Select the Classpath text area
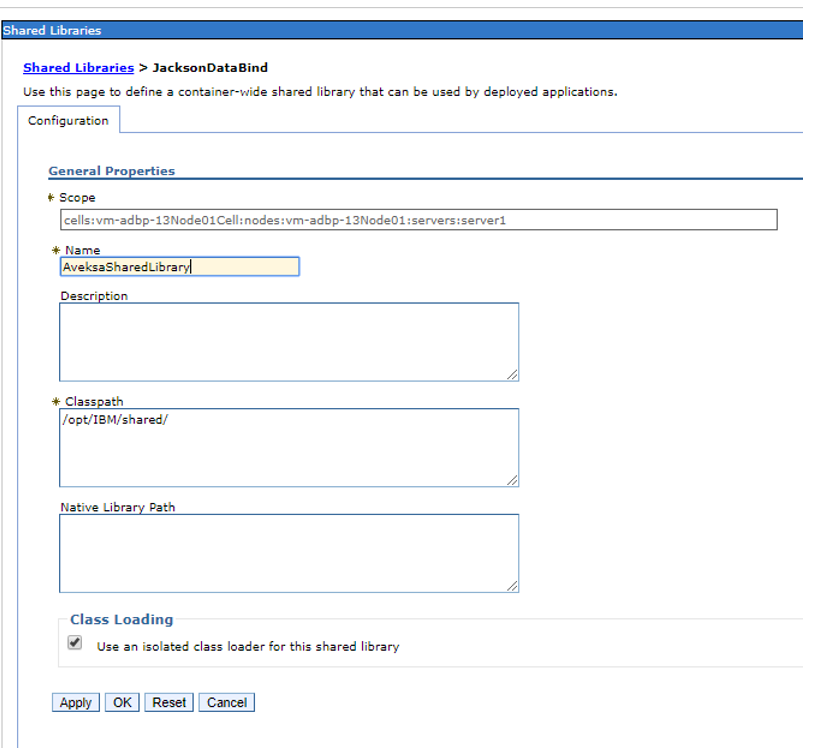The width and height of the screenshot is (817, 748). (288, 445)
